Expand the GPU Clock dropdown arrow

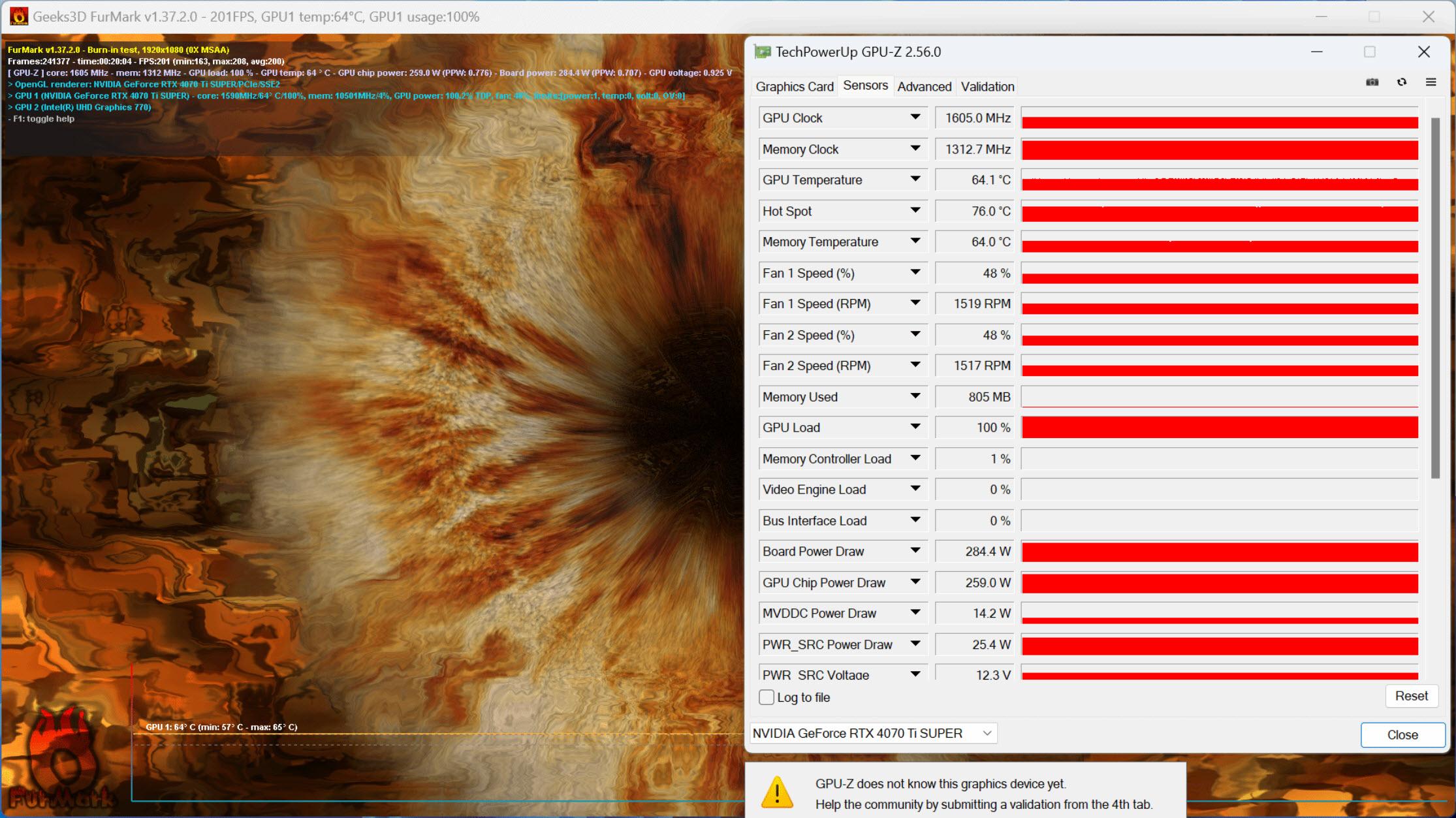[913, 117]
